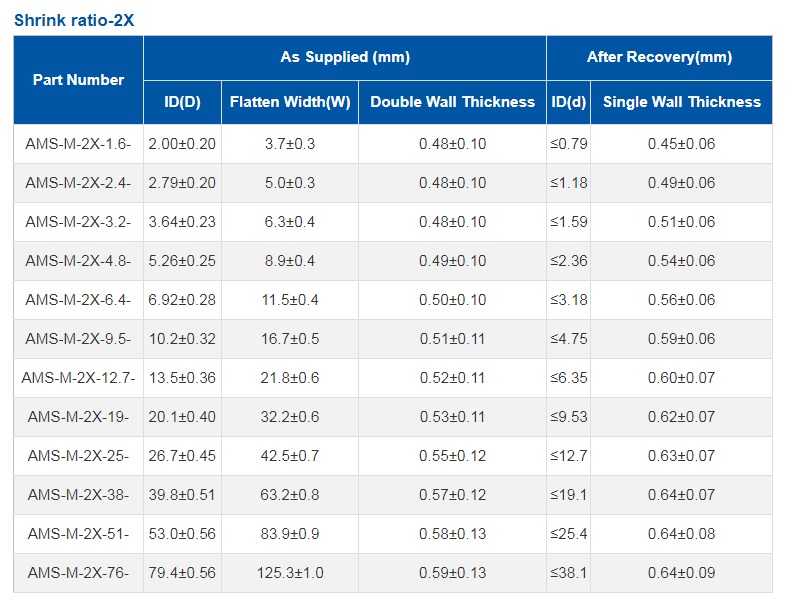Click the After Recovery(mm) header
This screenshot has height=600, width=790.
coord(660,57)
